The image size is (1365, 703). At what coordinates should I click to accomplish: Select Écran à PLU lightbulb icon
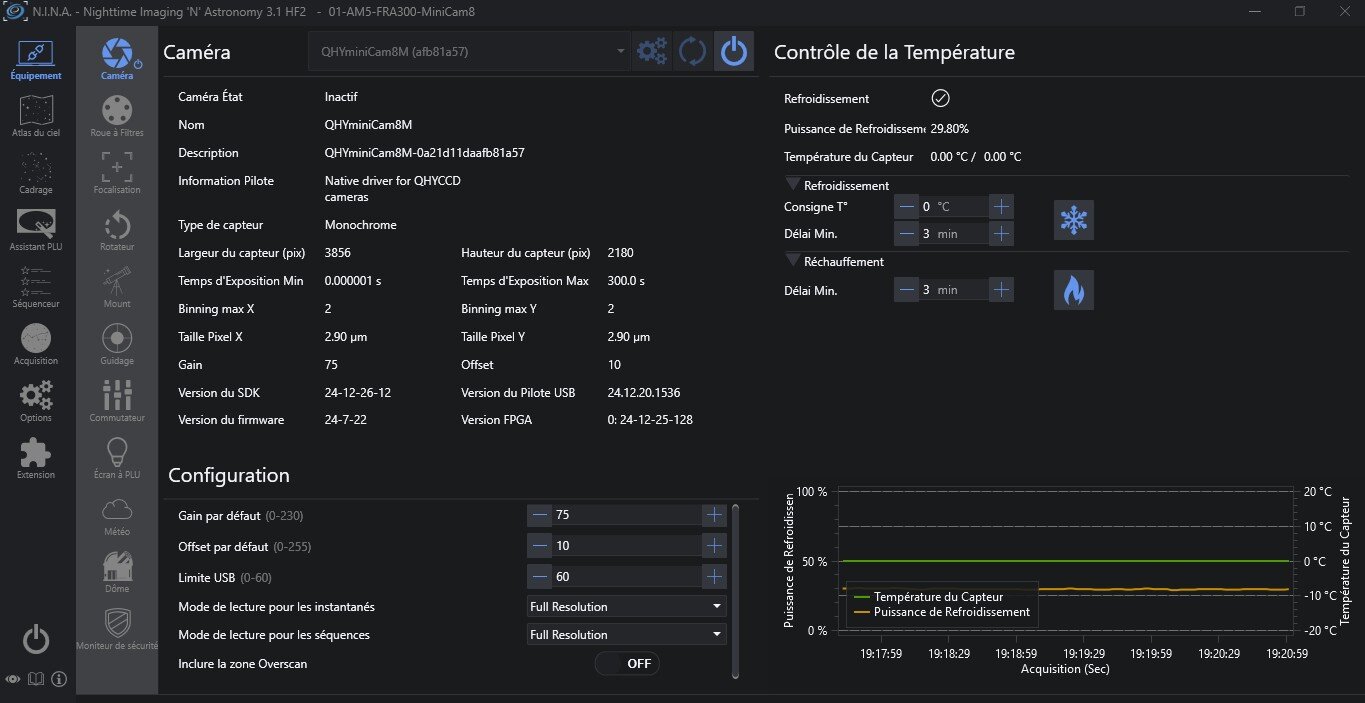pos(117,459)
